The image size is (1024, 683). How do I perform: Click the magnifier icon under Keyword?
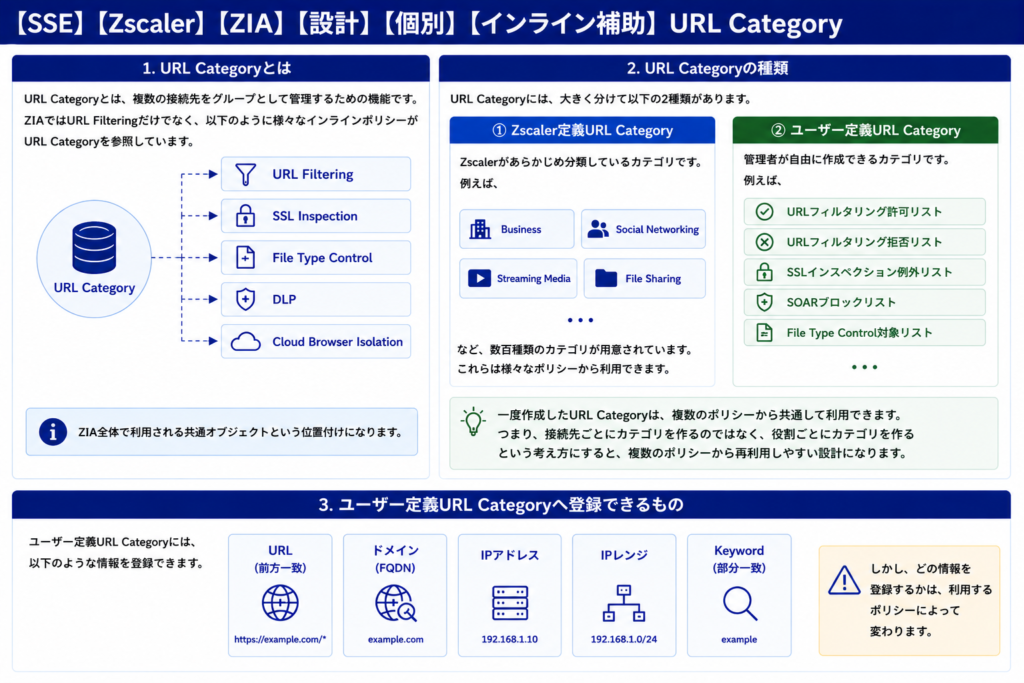coord(740,603)
